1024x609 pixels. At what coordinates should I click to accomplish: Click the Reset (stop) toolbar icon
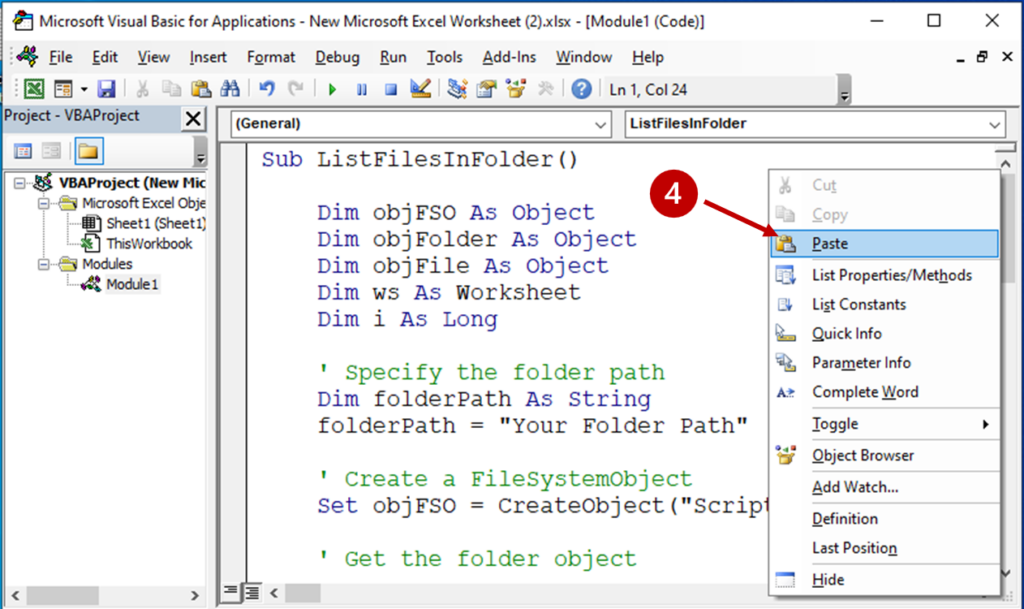pyautogui.click(x=390, y=88)
